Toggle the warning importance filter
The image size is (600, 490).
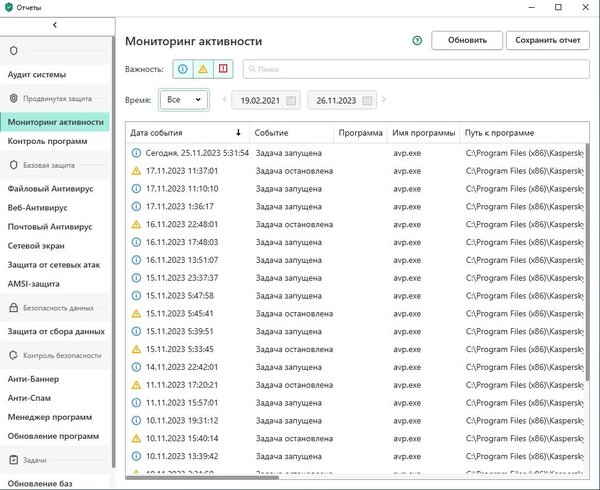point(202,70)
